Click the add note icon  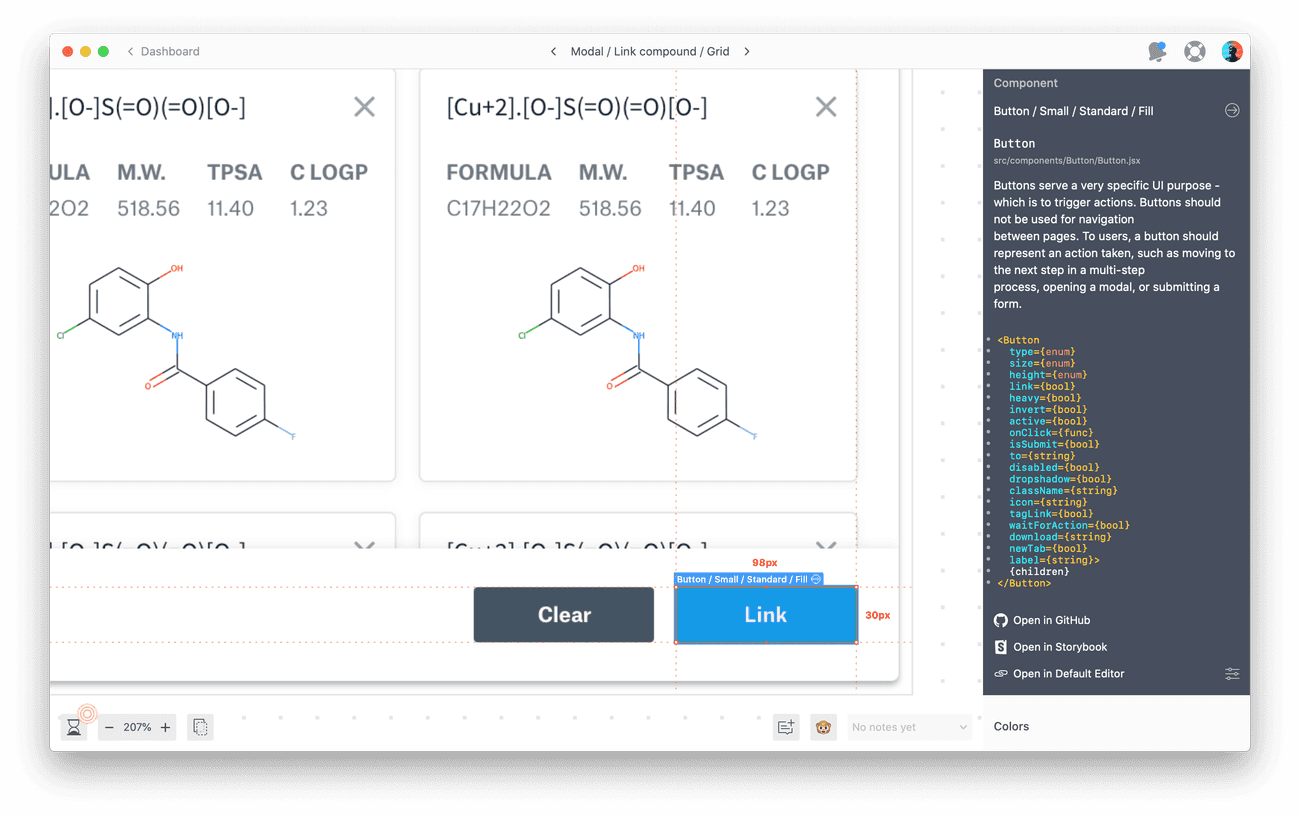coord(786,728)
